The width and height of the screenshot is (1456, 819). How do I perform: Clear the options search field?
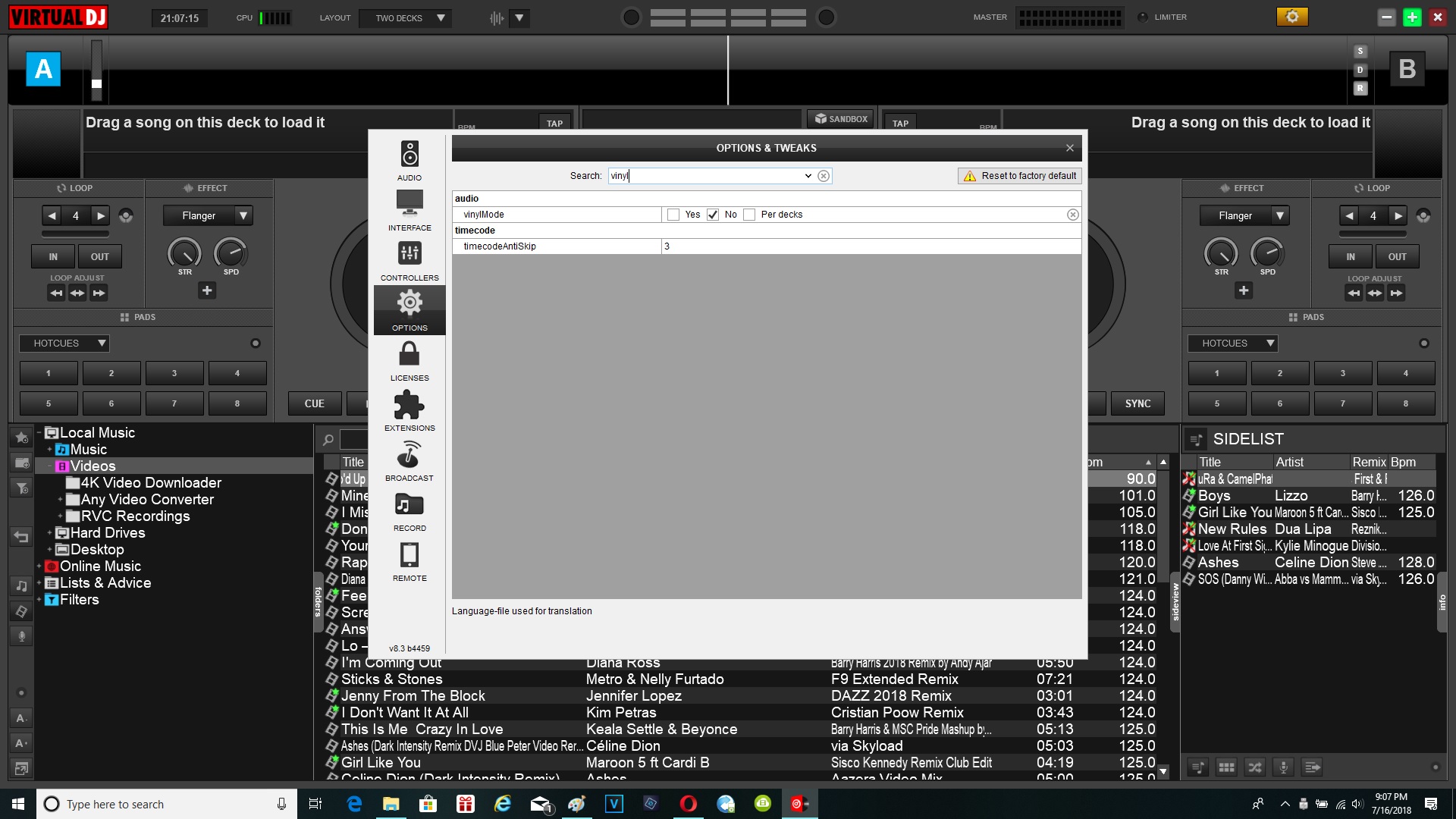click(824, 176)
